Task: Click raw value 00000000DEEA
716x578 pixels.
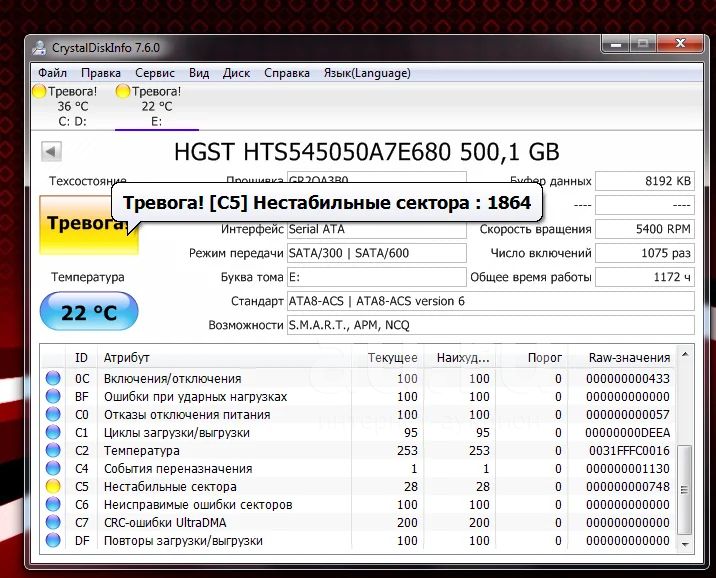Action: click(627, 432)
